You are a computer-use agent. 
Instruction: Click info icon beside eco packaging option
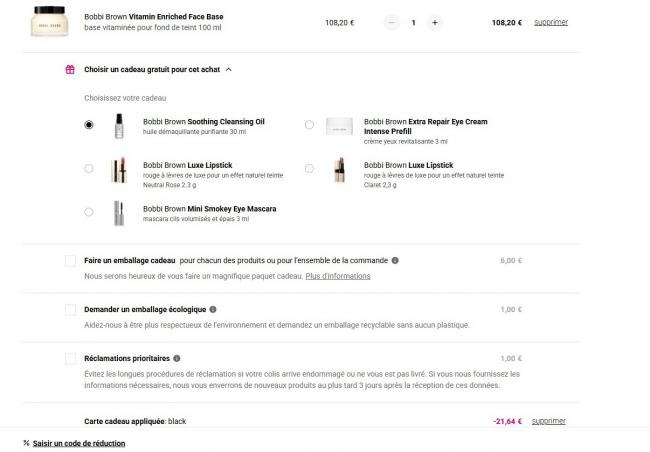pyautogui.click(x=212, y=309)
